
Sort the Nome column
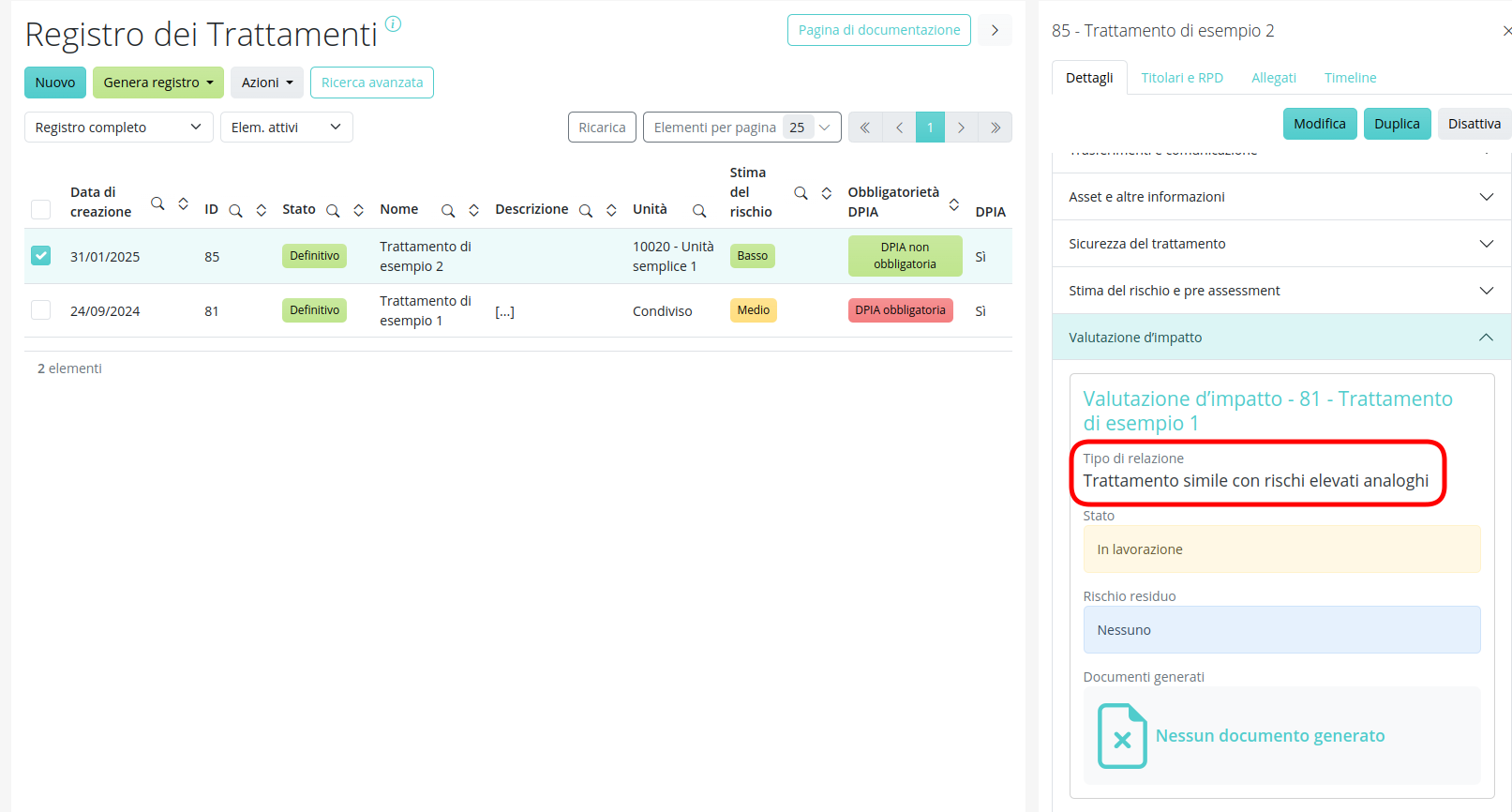coord(474,210)
